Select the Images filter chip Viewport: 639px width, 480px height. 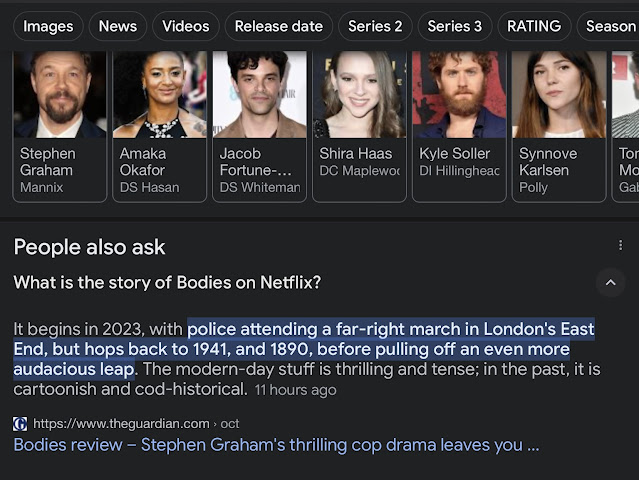click(48, 26)
